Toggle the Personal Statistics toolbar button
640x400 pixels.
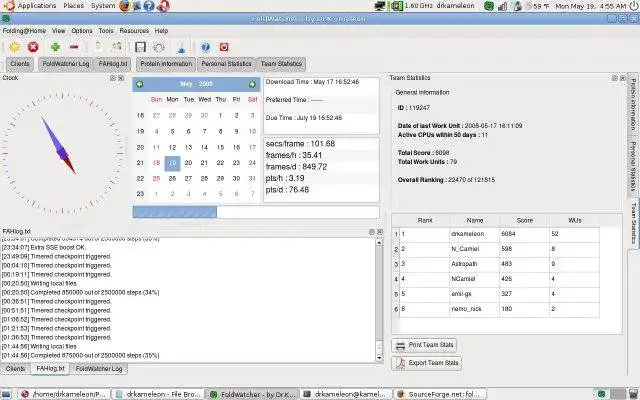click(226, 64)
